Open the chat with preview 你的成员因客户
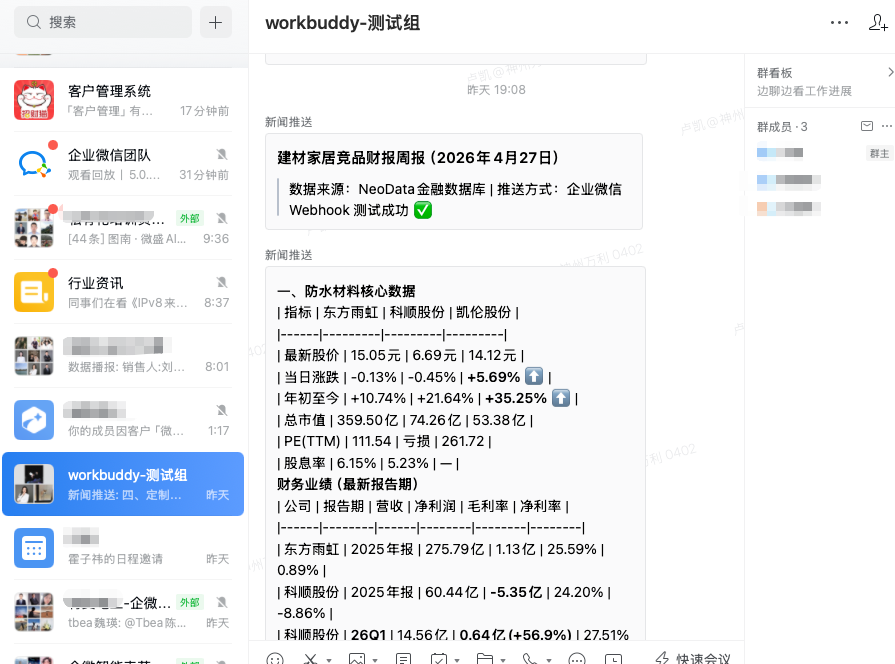 123,420
